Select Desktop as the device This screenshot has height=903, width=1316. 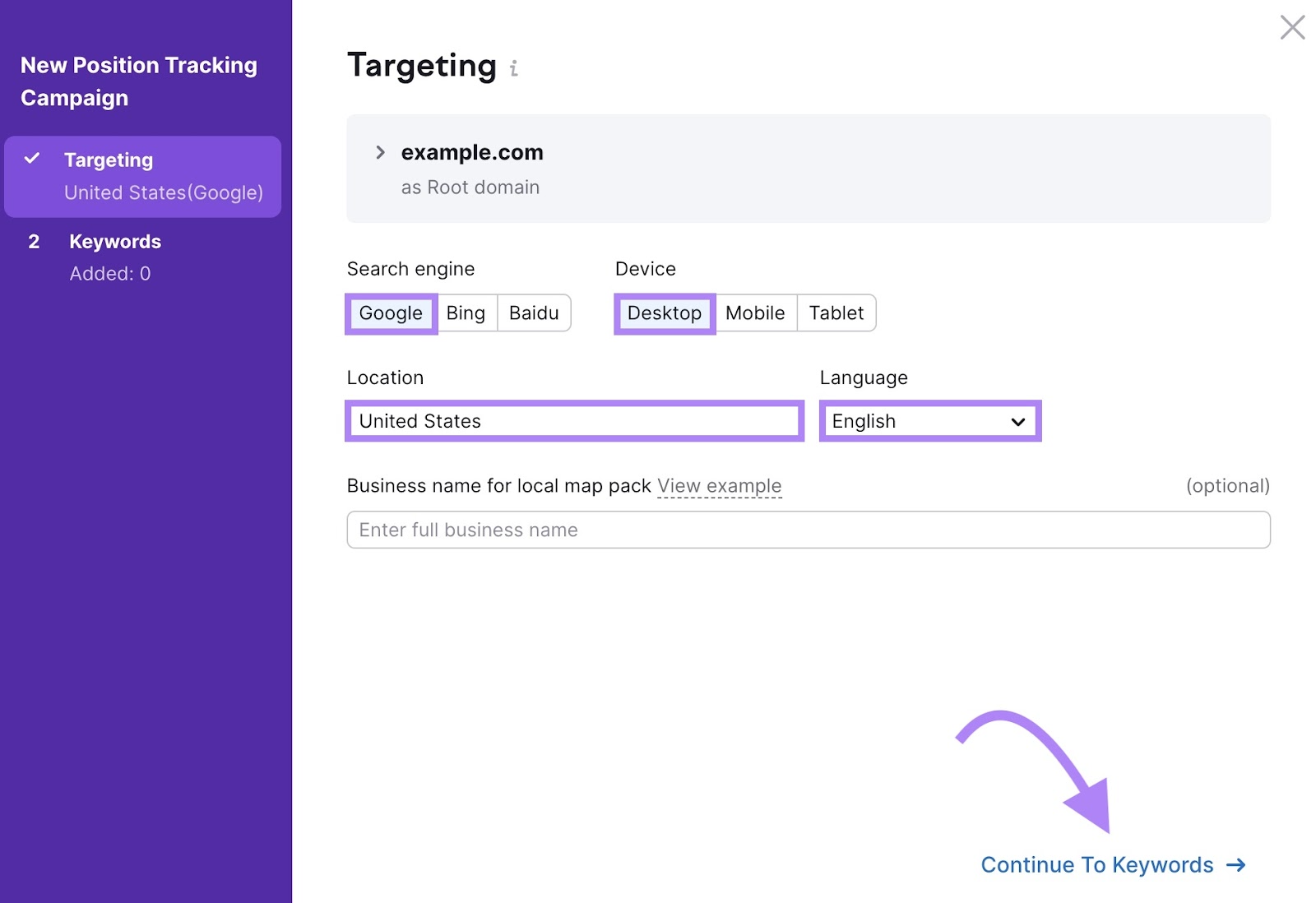(664, 313)
